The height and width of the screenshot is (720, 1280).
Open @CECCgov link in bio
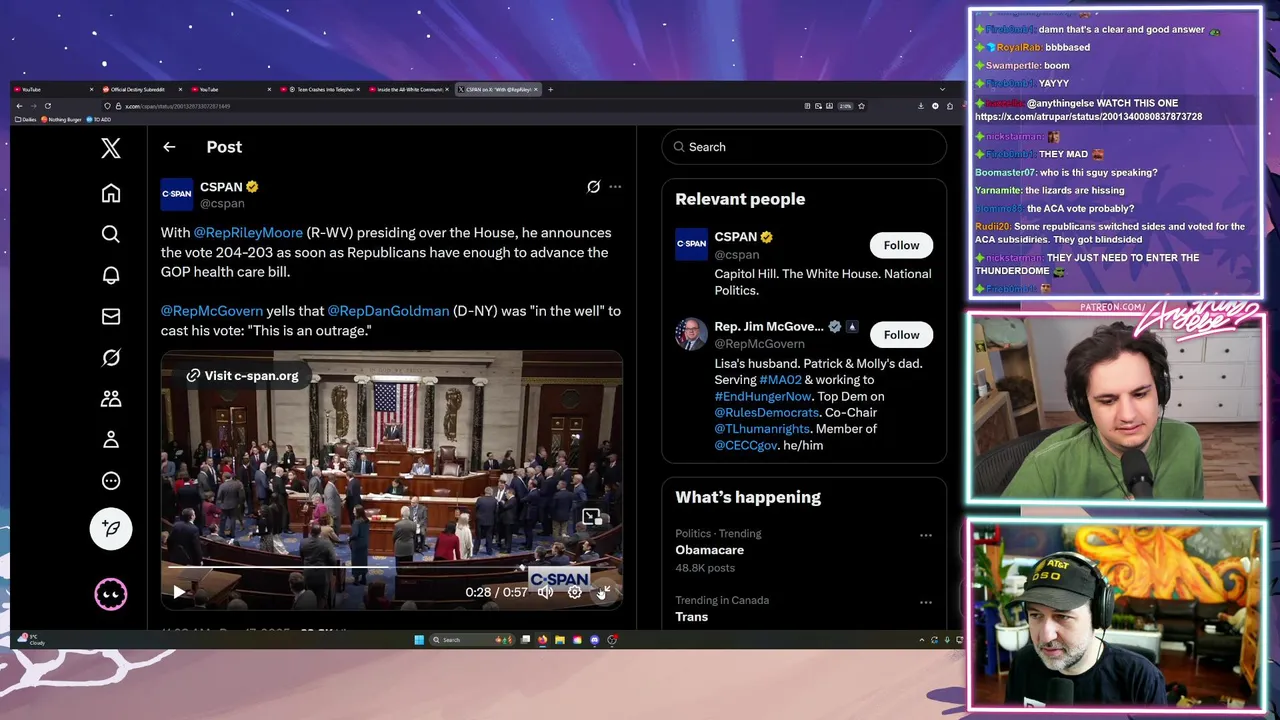tap(745, 445)
